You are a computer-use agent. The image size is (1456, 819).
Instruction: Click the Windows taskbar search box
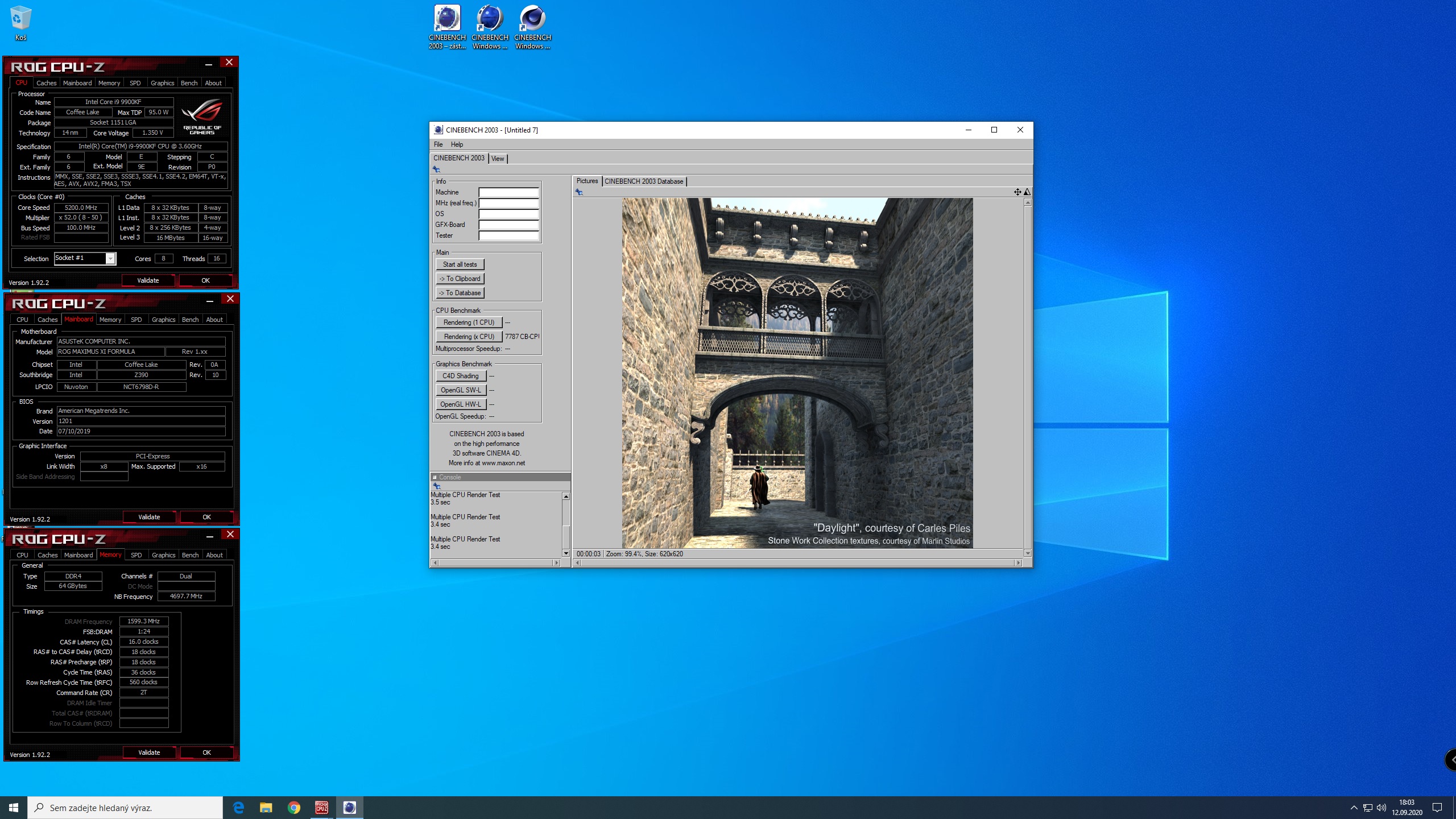pos(125,808)
